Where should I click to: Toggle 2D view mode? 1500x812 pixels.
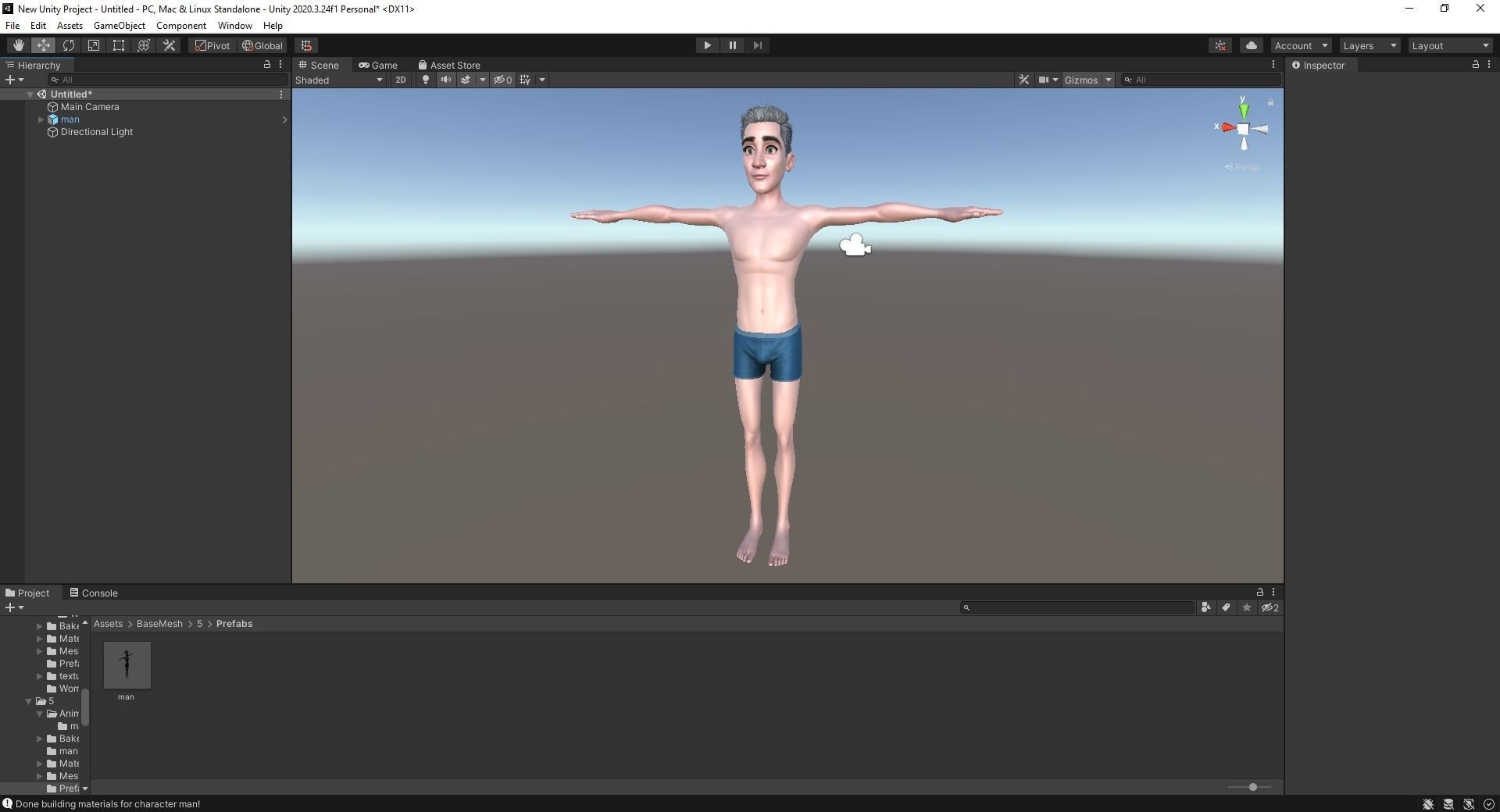[x=400, y=80]
